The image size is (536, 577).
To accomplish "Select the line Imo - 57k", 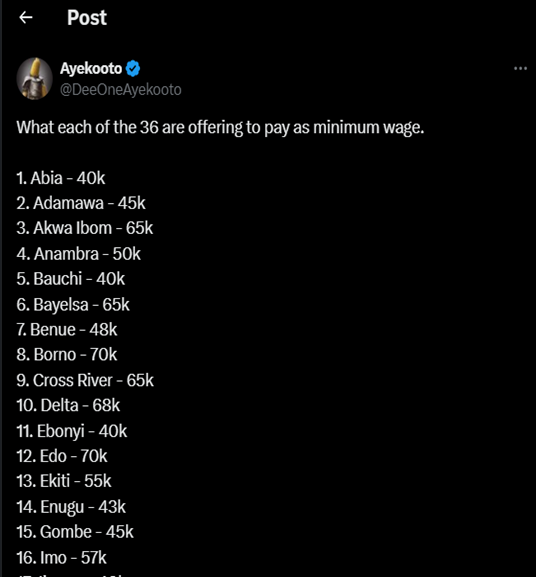I will coord(61,558).
